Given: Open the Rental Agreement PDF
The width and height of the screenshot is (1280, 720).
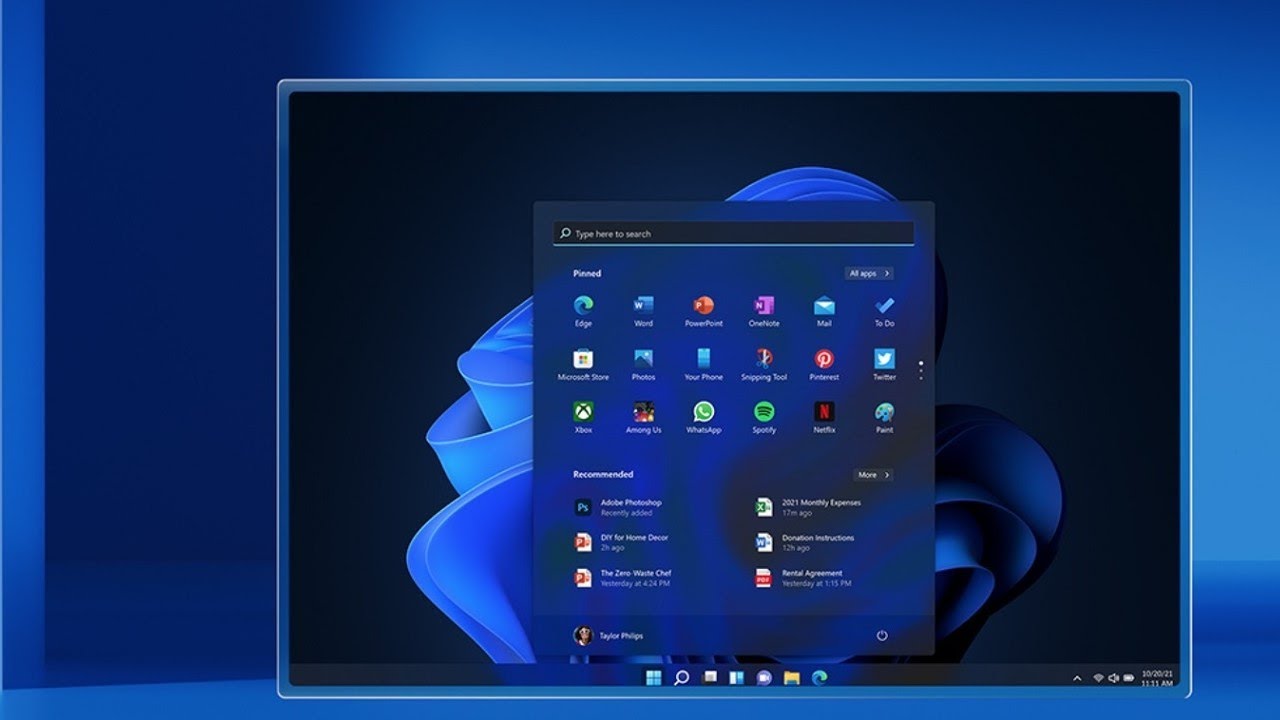Looking at the screenshot, I should coord(812,578).
